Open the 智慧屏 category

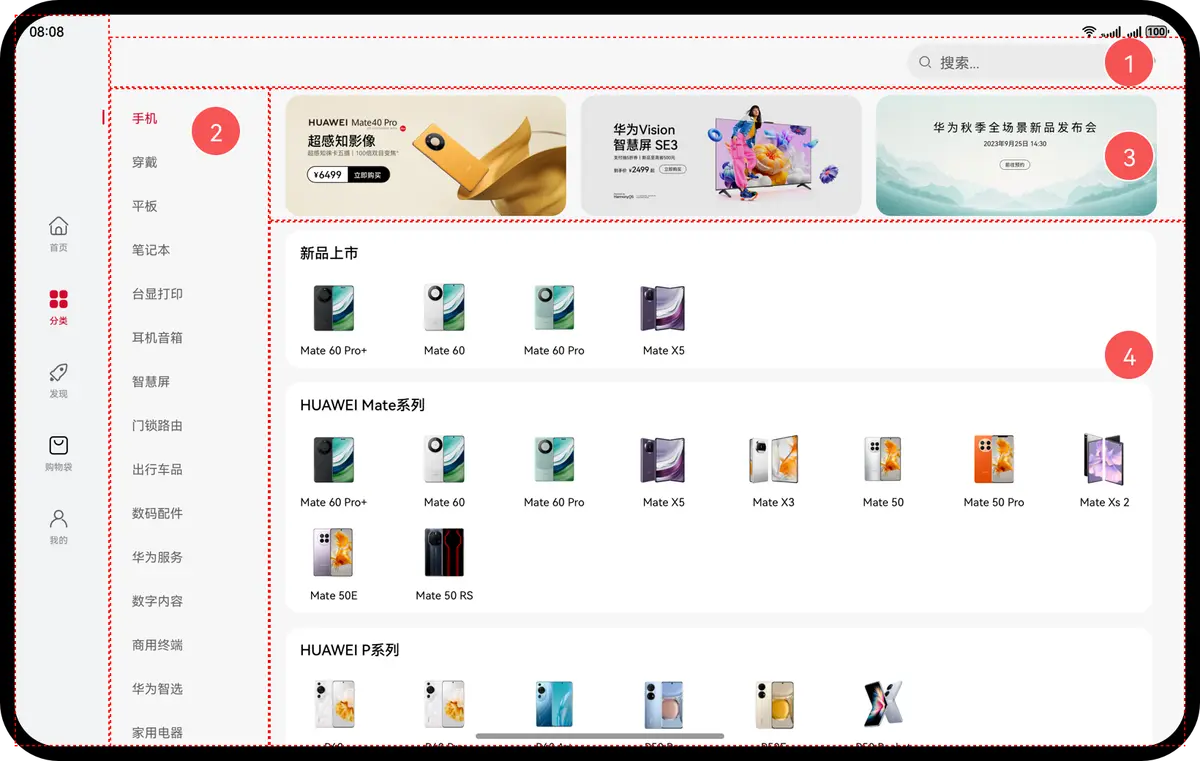(151, 382)
